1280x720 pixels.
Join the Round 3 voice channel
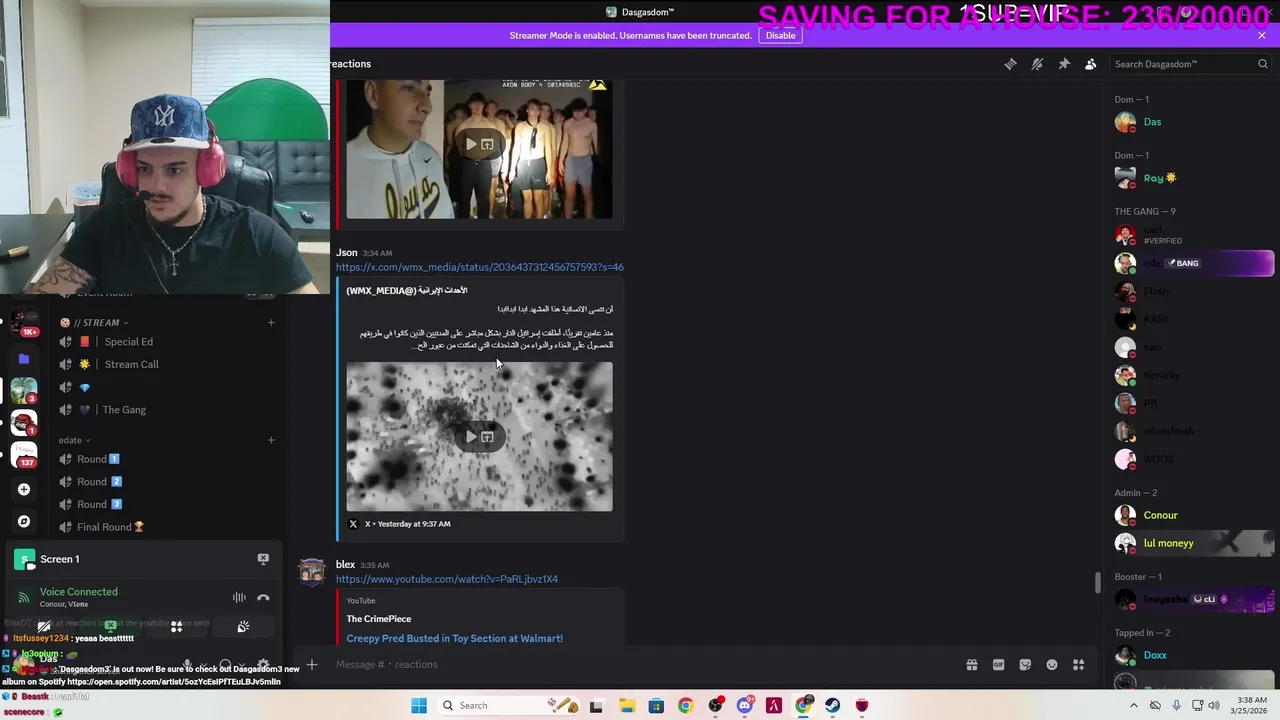(x=98, y=505)
